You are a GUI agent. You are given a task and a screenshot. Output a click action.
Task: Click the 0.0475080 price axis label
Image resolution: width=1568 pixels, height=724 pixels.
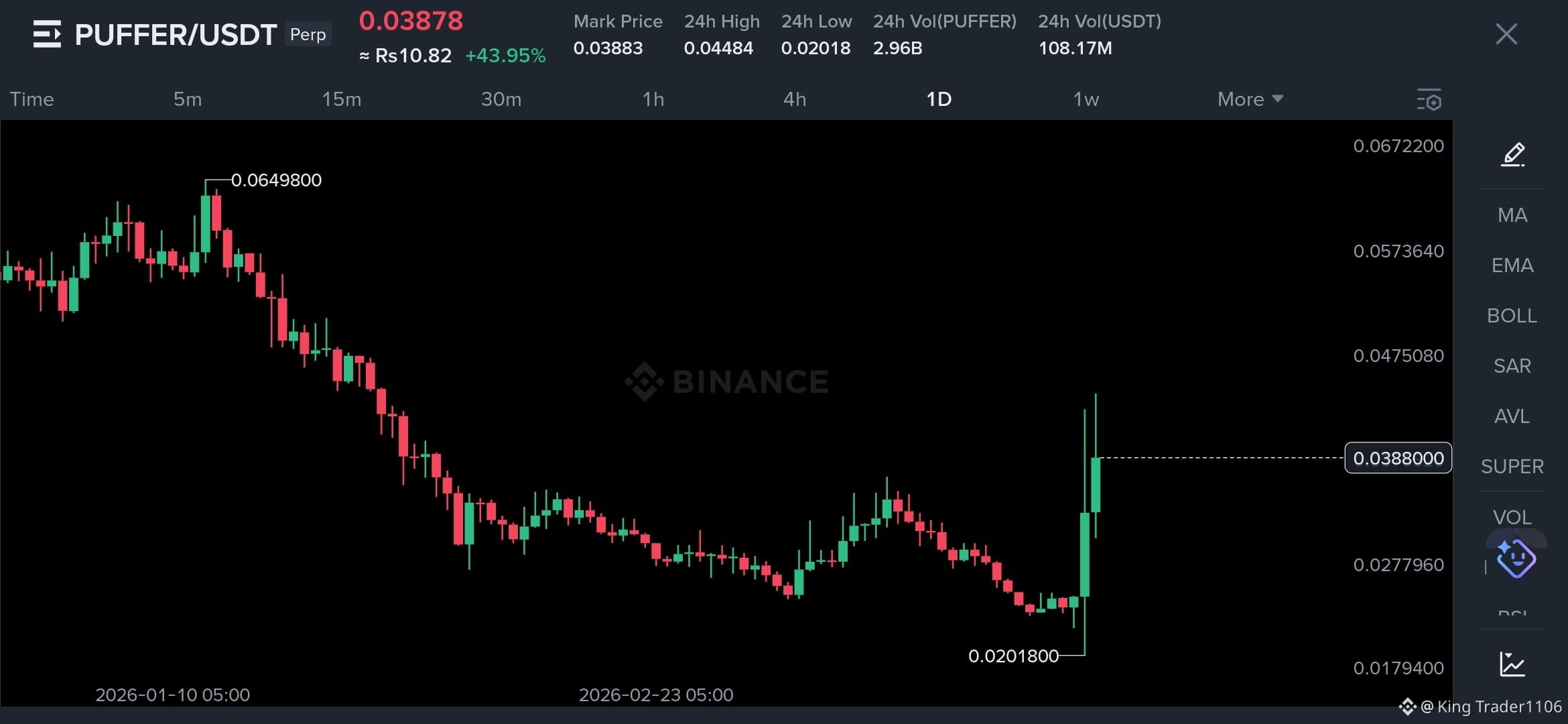1398,356
